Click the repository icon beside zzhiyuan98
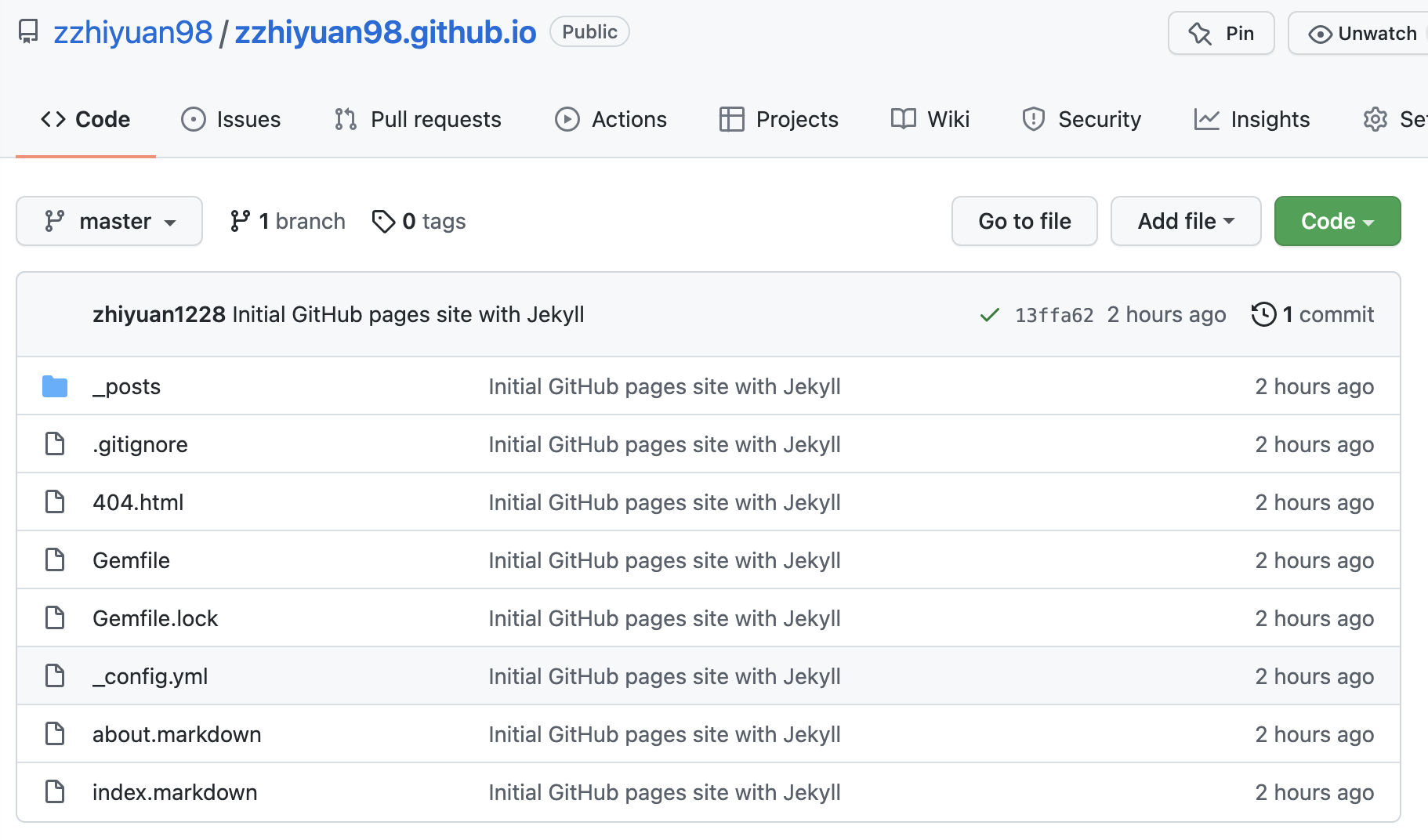 28,32
